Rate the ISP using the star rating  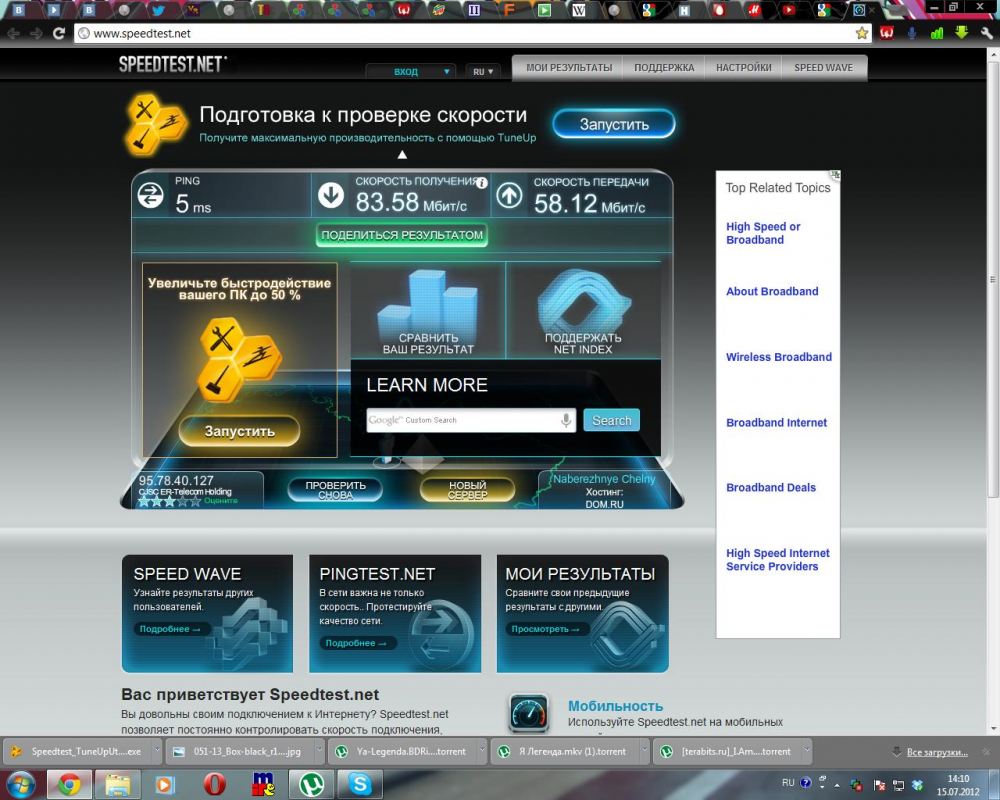[170, 501]
